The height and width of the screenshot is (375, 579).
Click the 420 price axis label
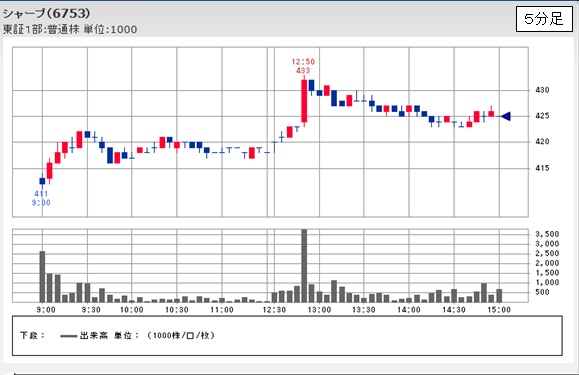click(x=542, y=142)
